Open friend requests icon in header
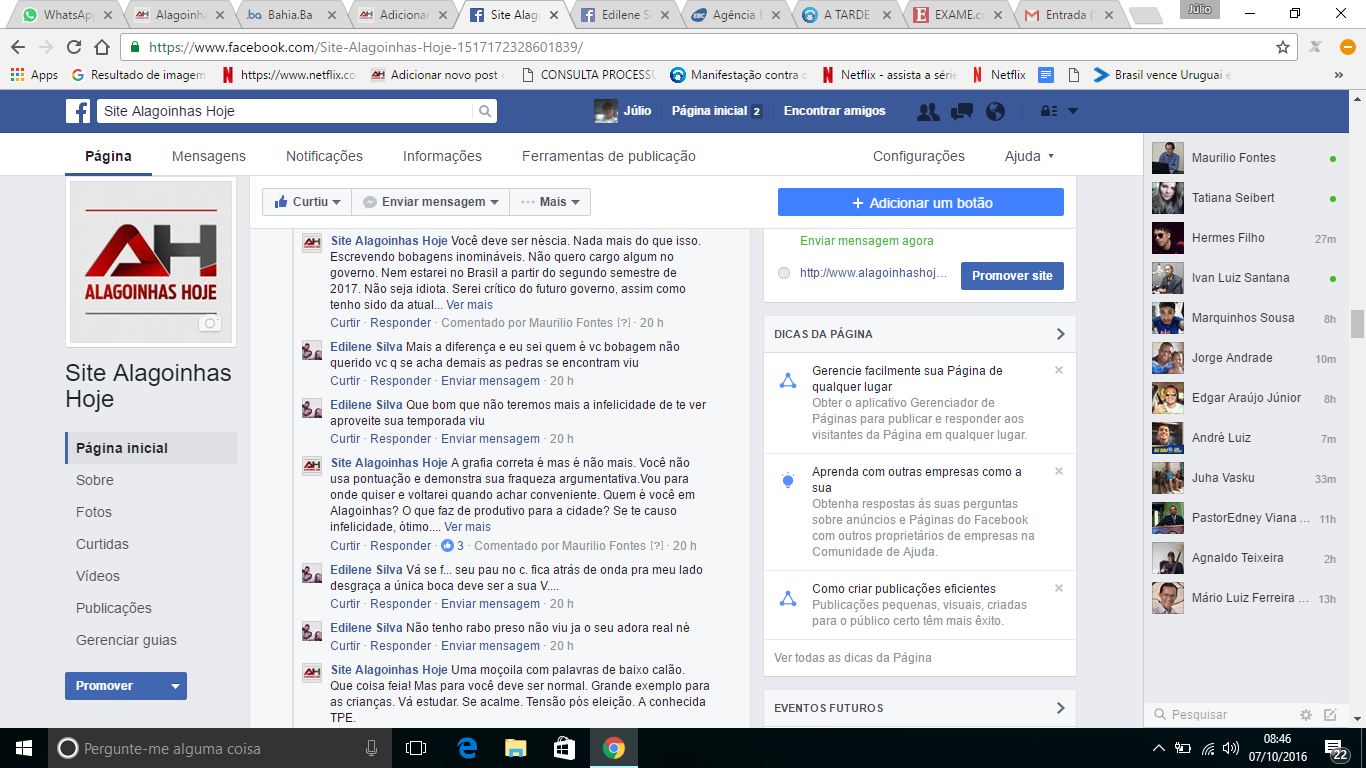 pos(928,111)
